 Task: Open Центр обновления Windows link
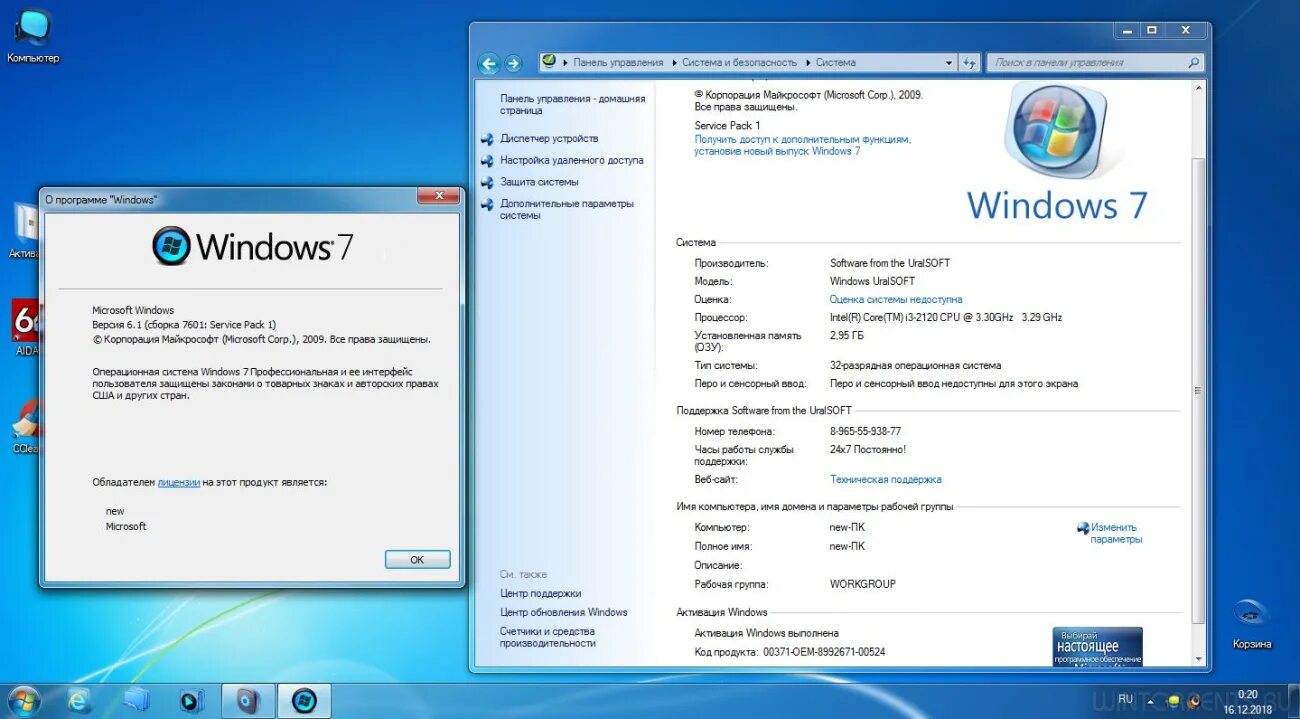coord(564,613)
